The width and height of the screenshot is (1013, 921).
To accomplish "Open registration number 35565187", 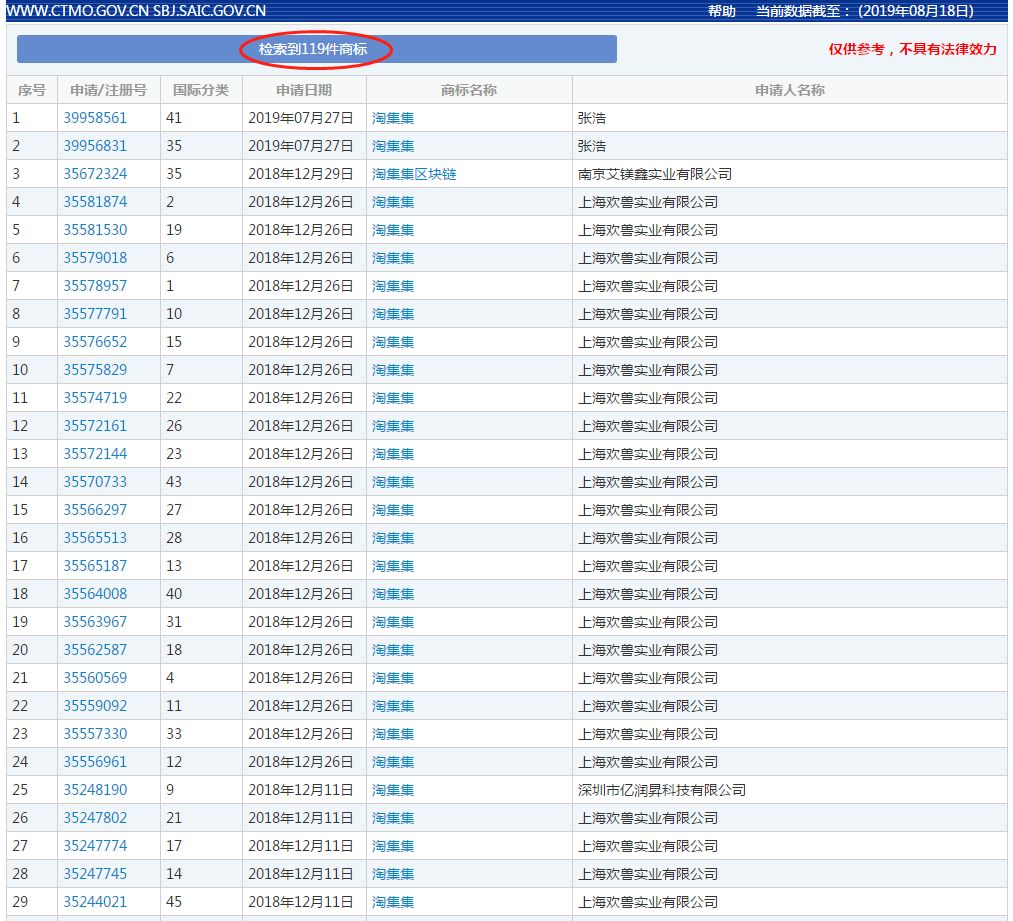I will click(95, 566).
